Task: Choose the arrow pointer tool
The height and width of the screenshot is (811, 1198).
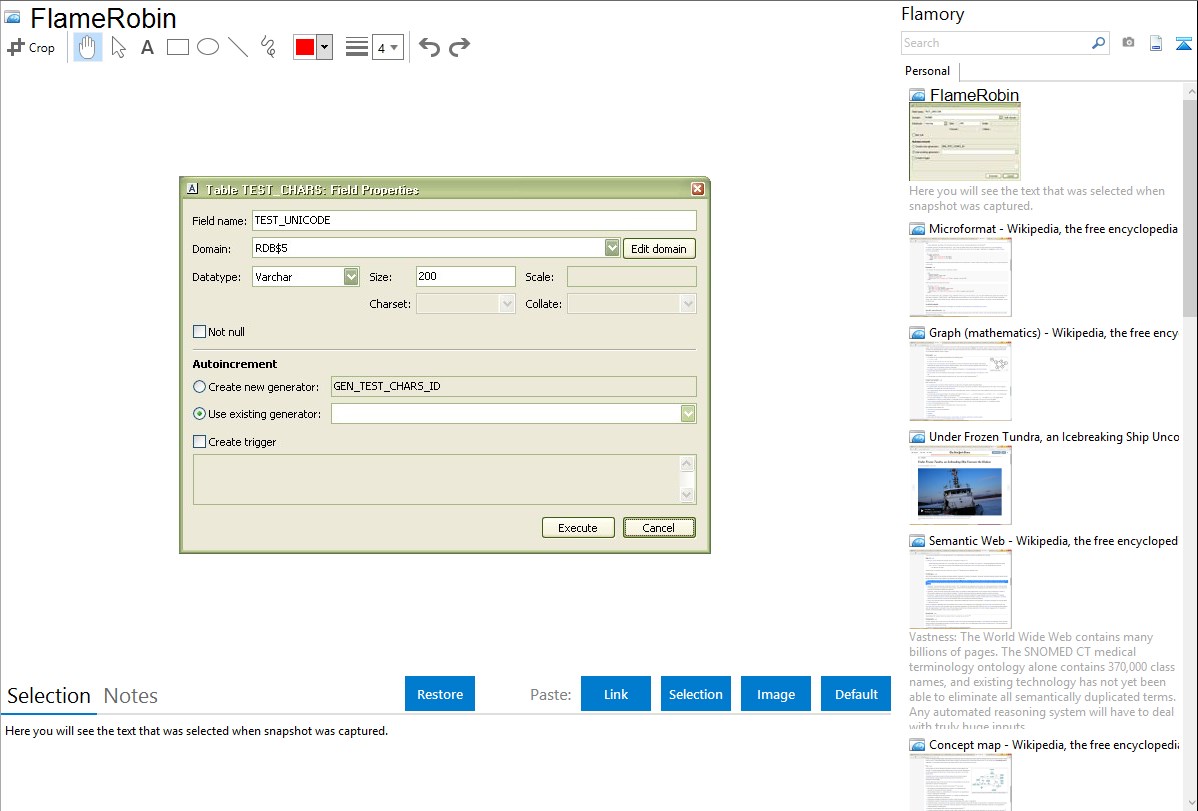Action: 118,47
